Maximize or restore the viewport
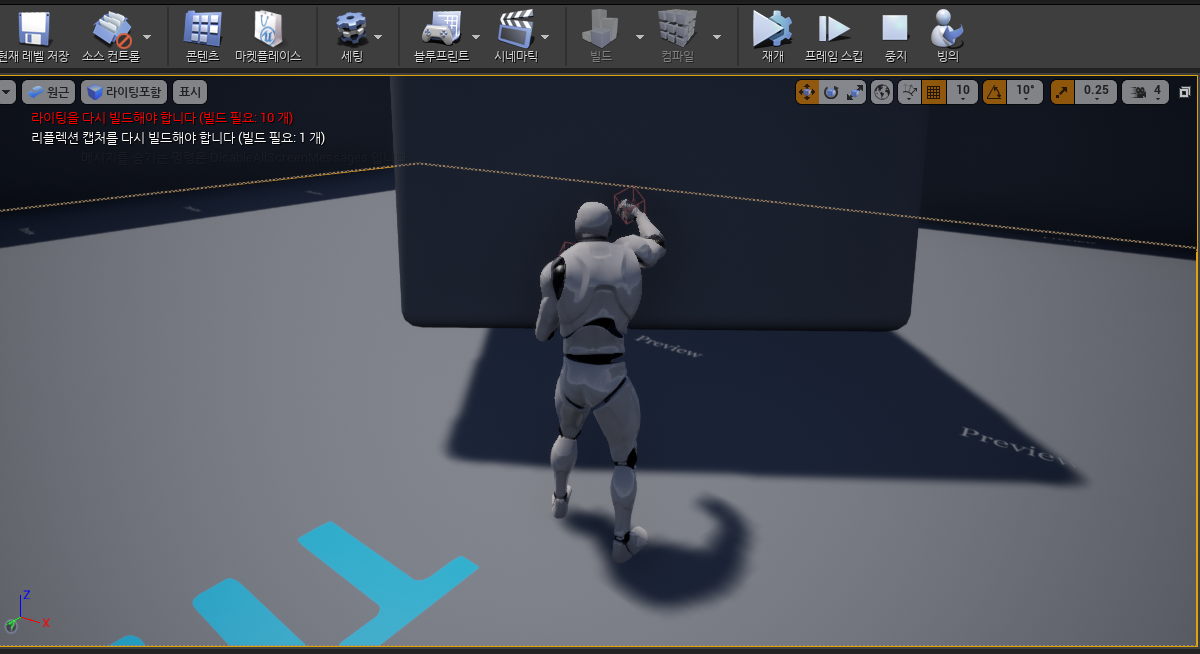This screenshot has height=654, width=1200. click(1185, 92)
